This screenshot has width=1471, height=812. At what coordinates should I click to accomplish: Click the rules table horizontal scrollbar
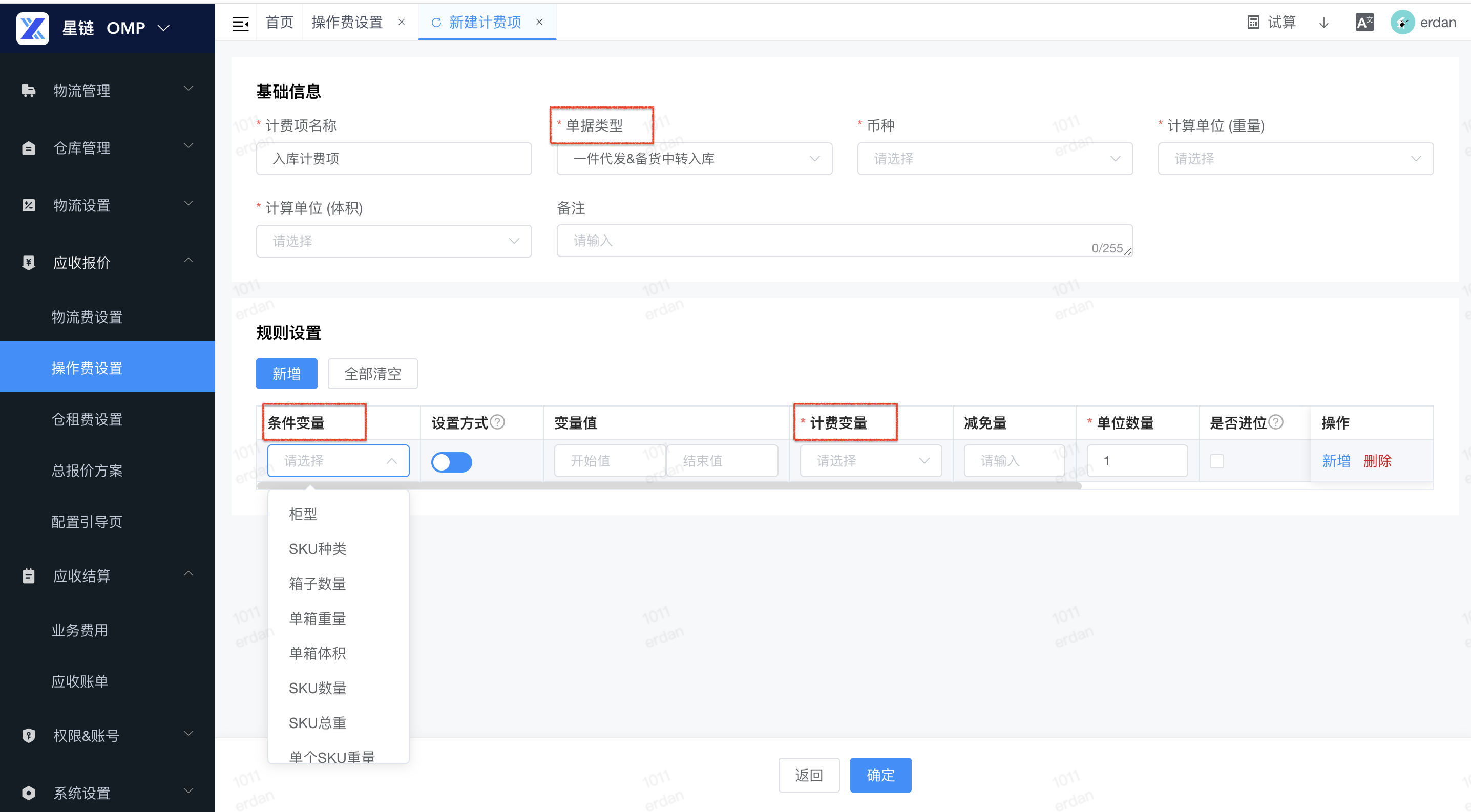point(669,485)
